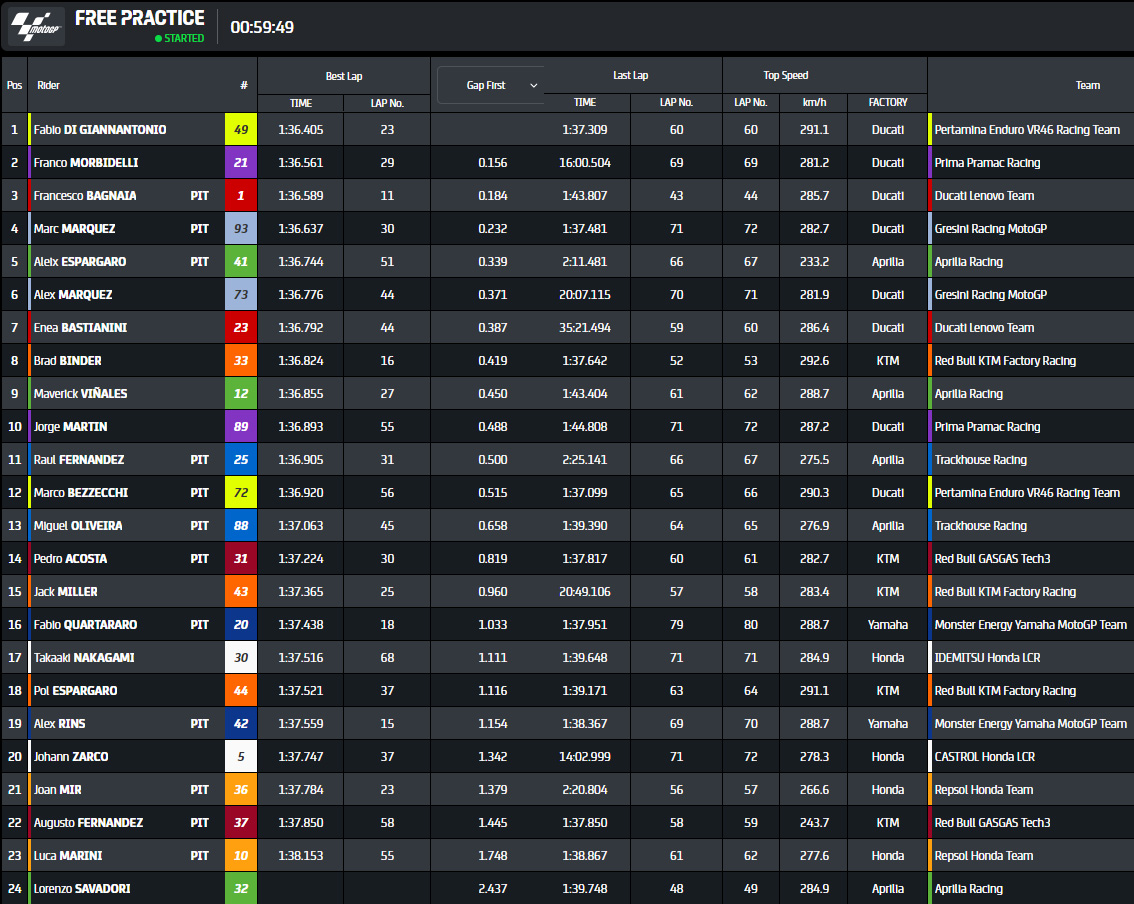Sort by the Rider column header
Screen dimensions: 1134x904
point(49,86)
